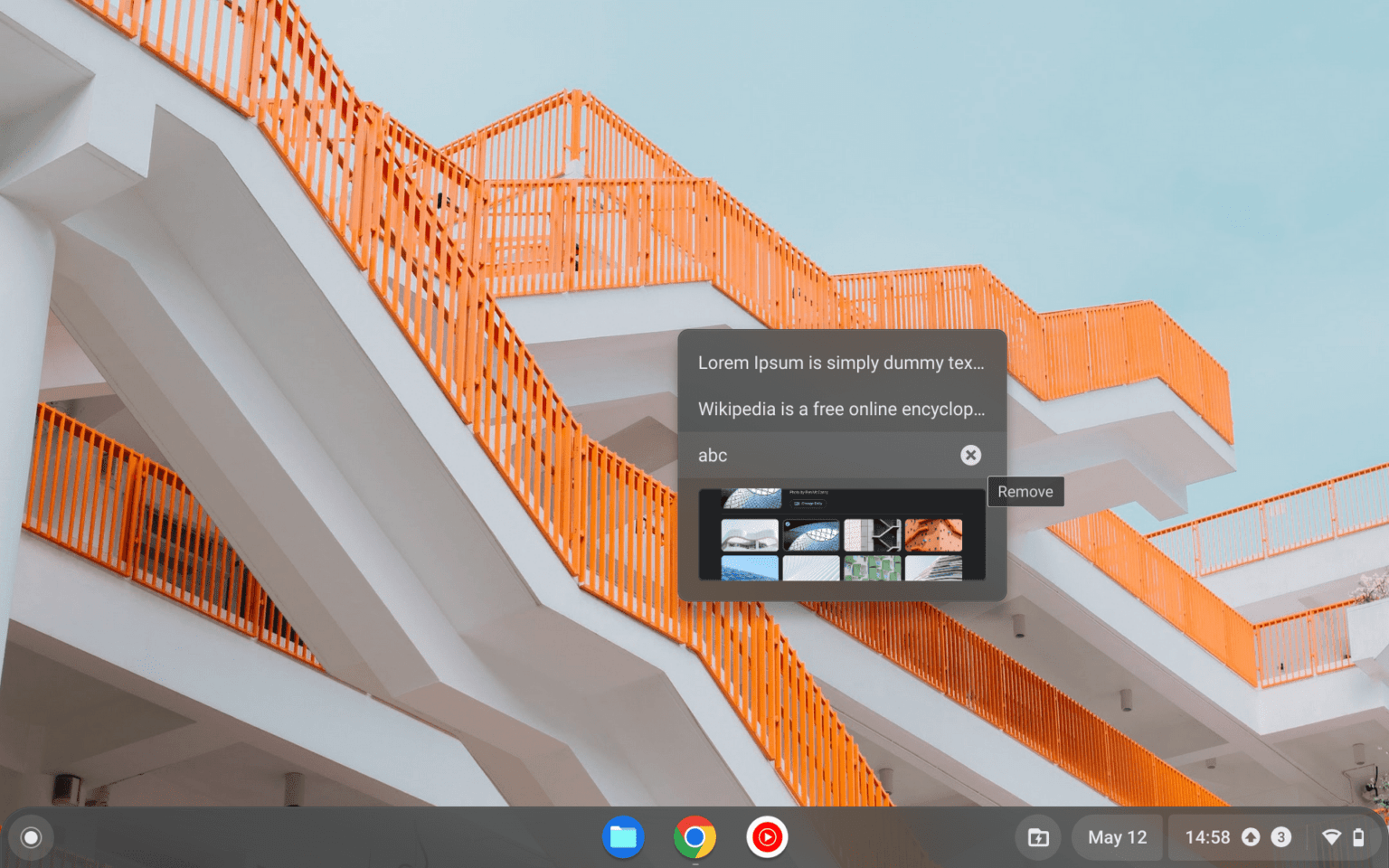The image size is (1389, 868).
Task: Open quick settings by clicking the clock
Action: (1209, 837)
